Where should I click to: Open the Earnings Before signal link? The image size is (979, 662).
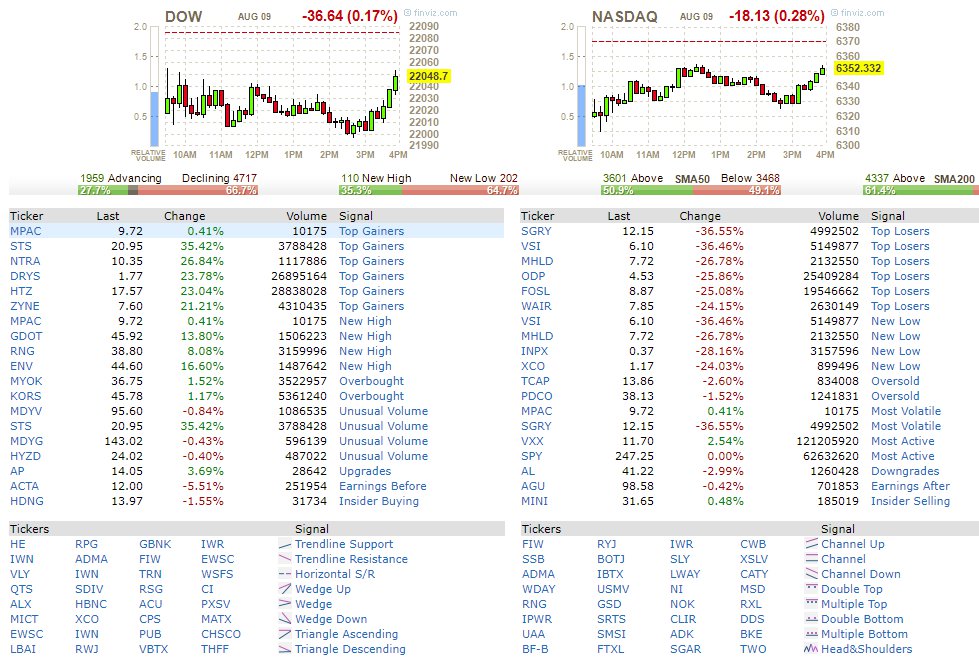coord(383,486)
